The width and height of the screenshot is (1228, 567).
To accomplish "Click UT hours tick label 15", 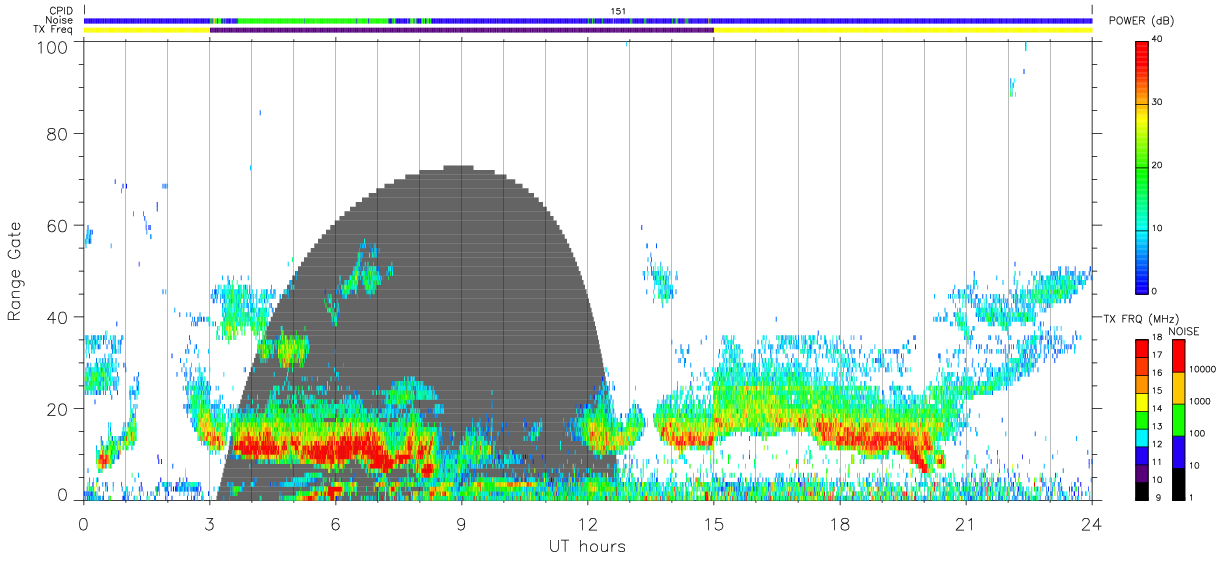I will coord(714,523).
